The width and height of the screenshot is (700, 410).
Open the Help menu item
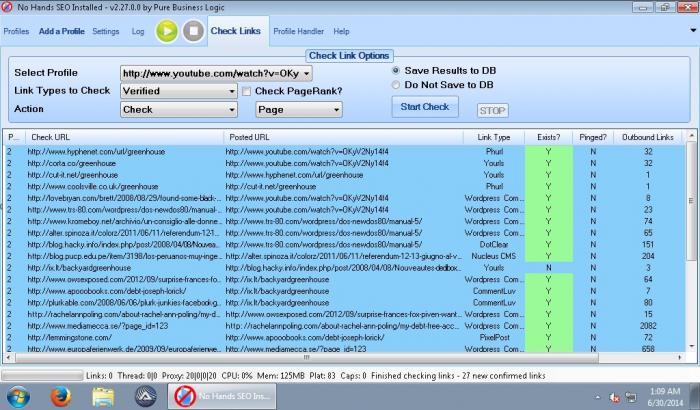(x=341, y=31)
